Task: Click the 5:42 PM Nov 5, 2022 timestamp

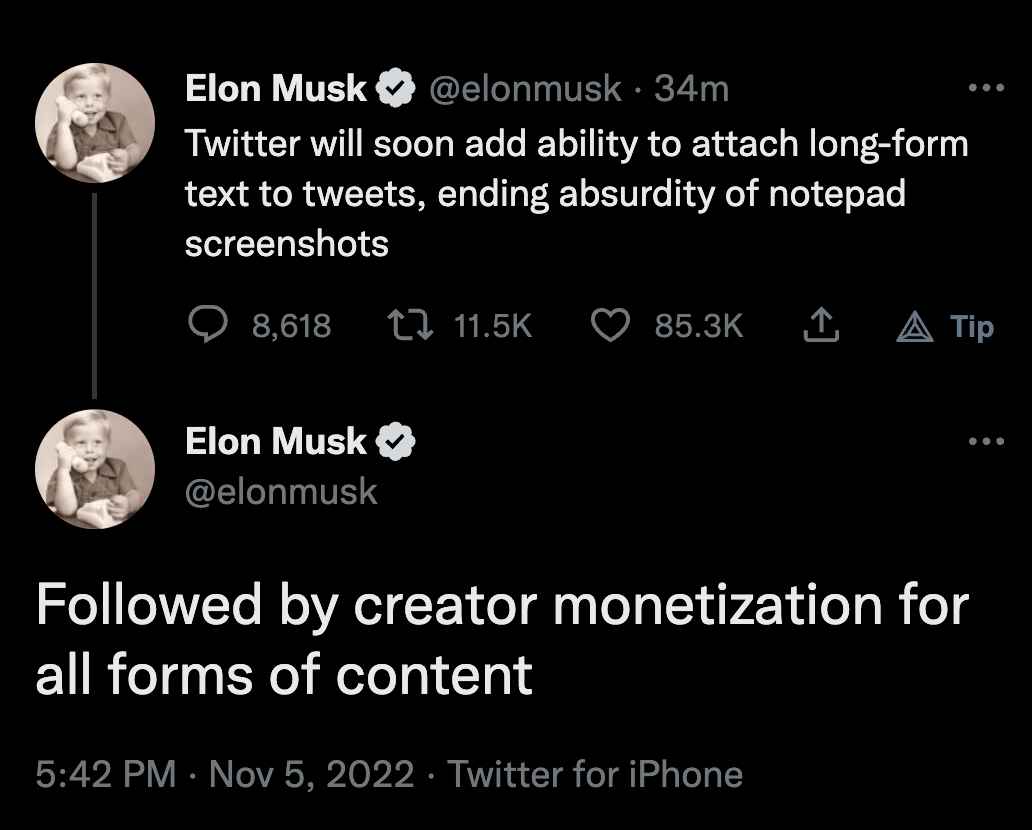Action: [x=224, y=774]
